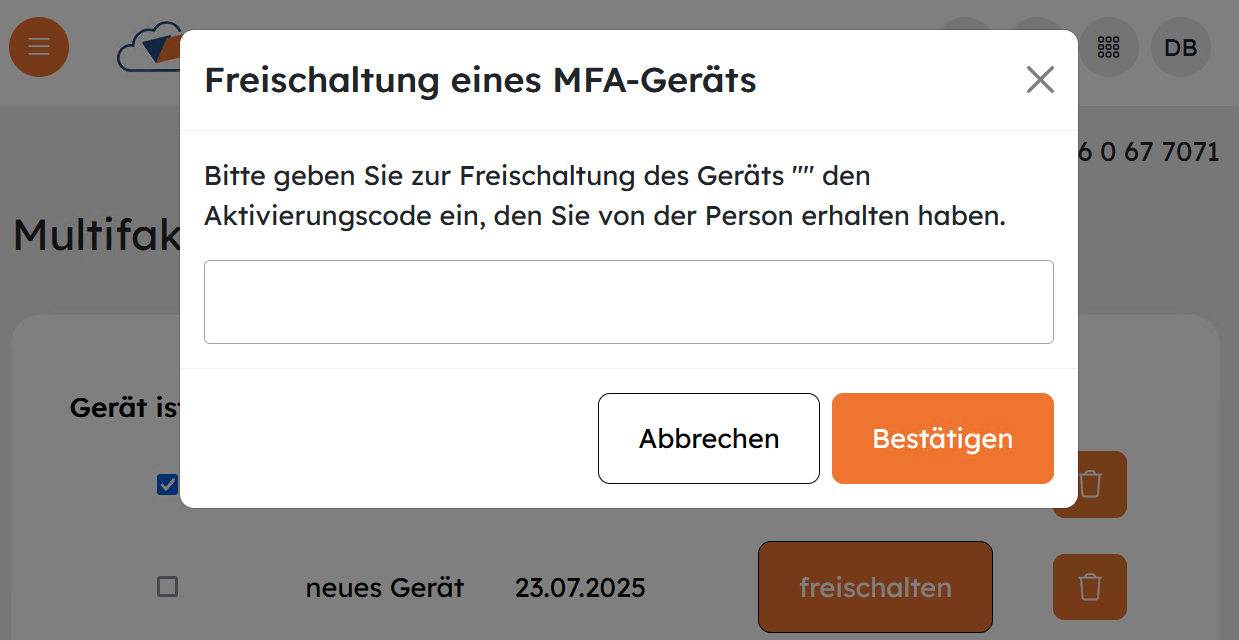Screen dimensions: 1239x640
Task: Click the phone number ending in 7071
Action: click(x=1150, y=152)
